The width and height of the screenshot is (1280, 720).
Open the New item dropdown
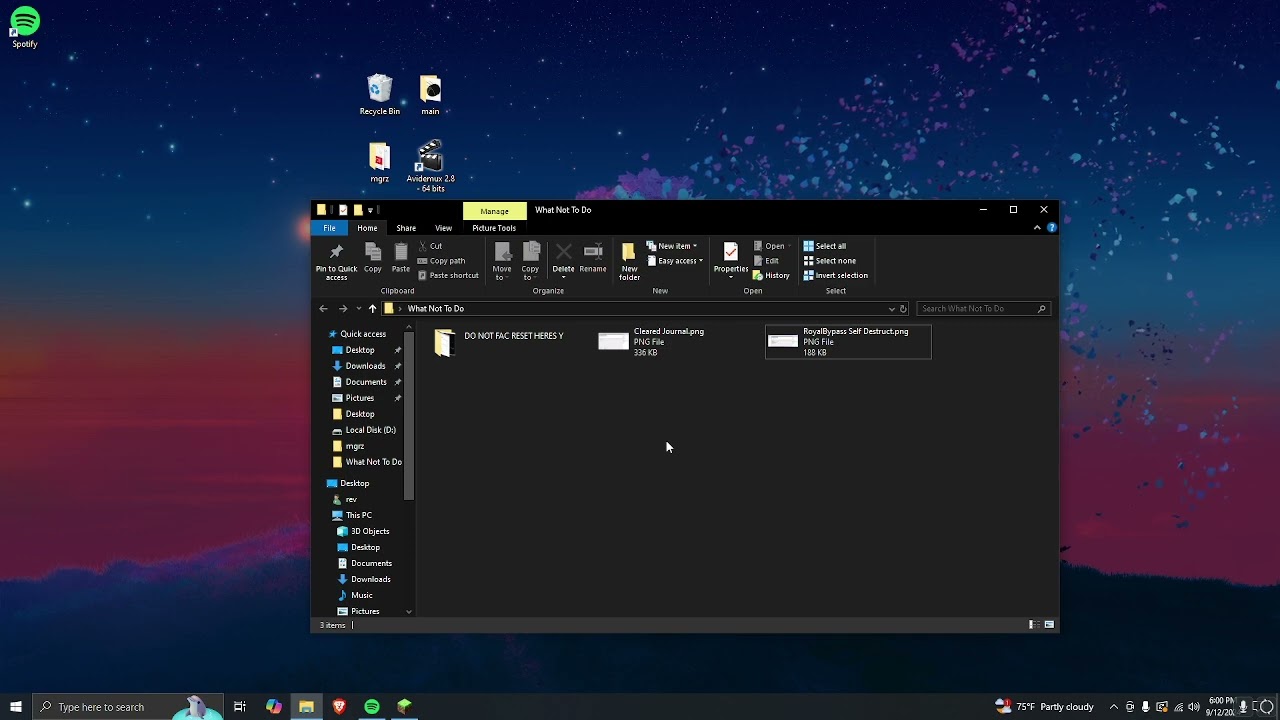click(x=672, y=246)
